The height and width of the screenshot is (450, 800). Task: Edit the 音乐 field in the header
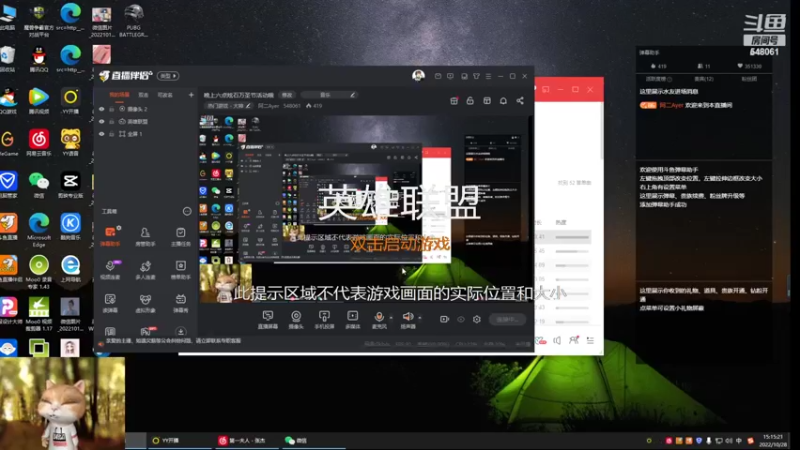pos(329,95)
